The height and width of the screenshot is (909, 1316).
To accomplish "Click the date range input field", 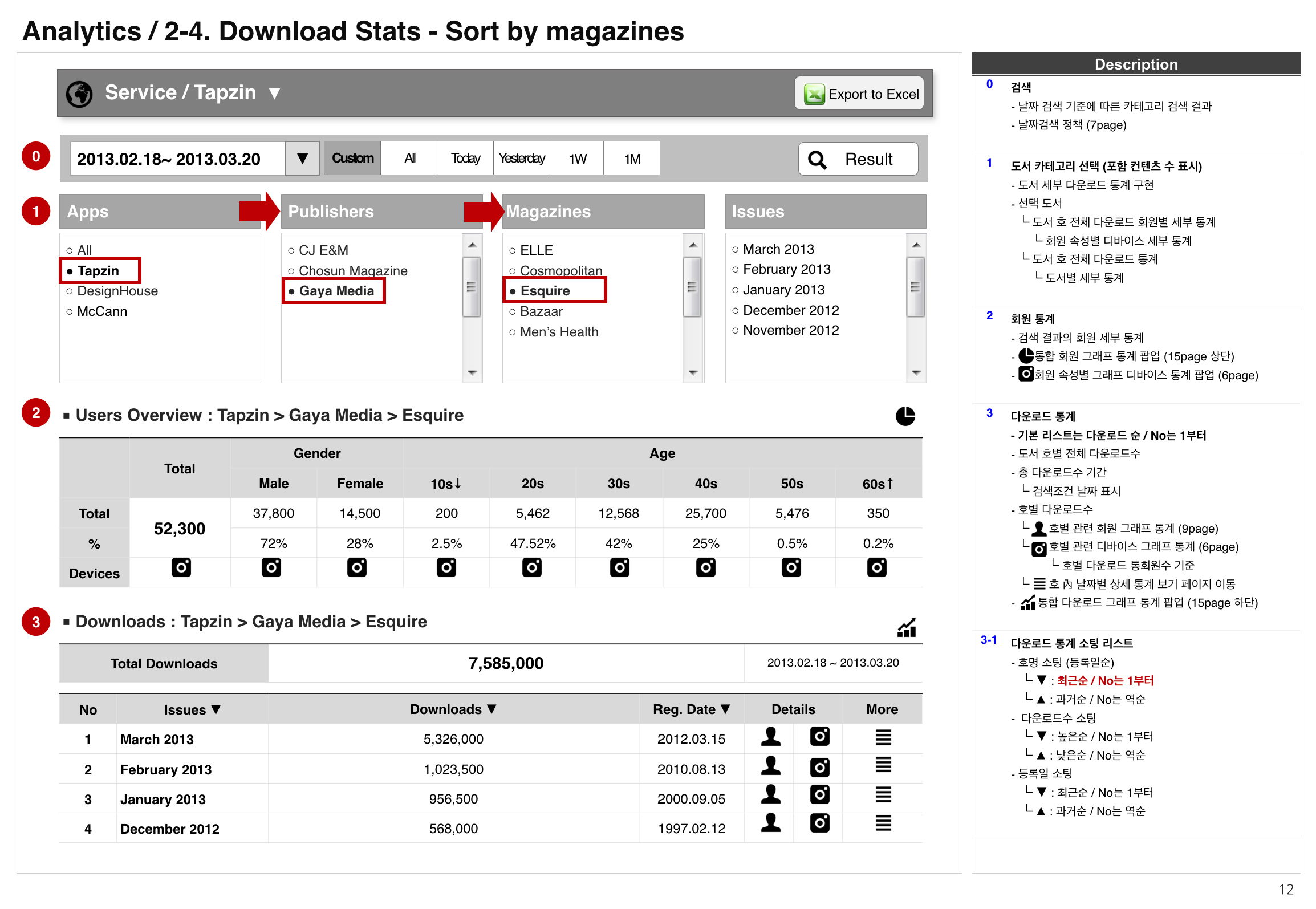I will click(178, 159).
